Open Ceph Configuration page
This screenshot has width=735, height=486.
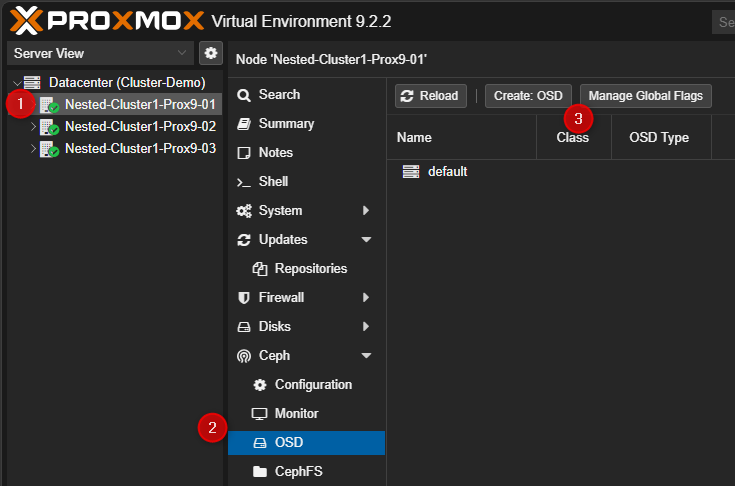tap(307, 385)
